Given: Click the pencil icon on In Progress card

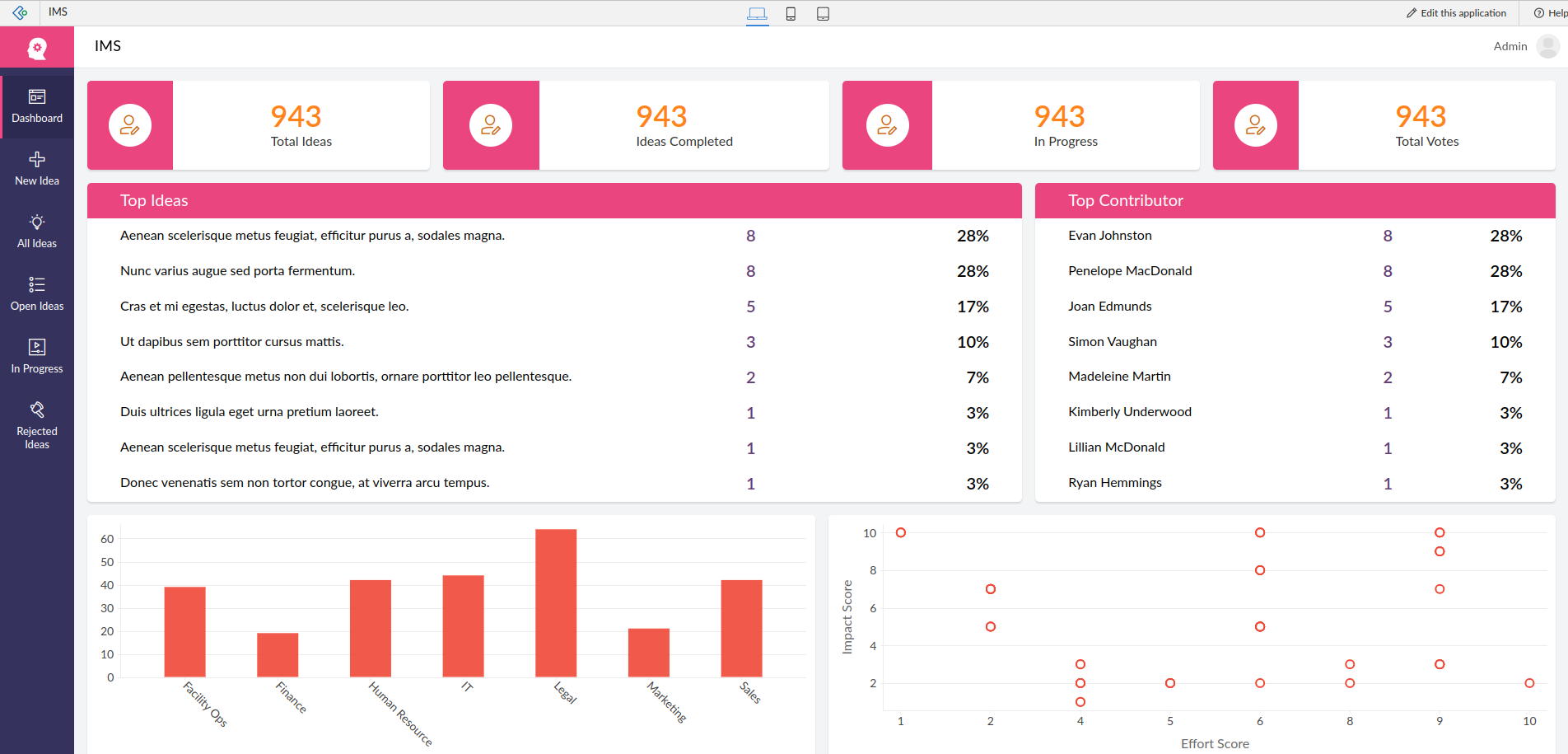Looking at the screenshot, I should point(887,124).
